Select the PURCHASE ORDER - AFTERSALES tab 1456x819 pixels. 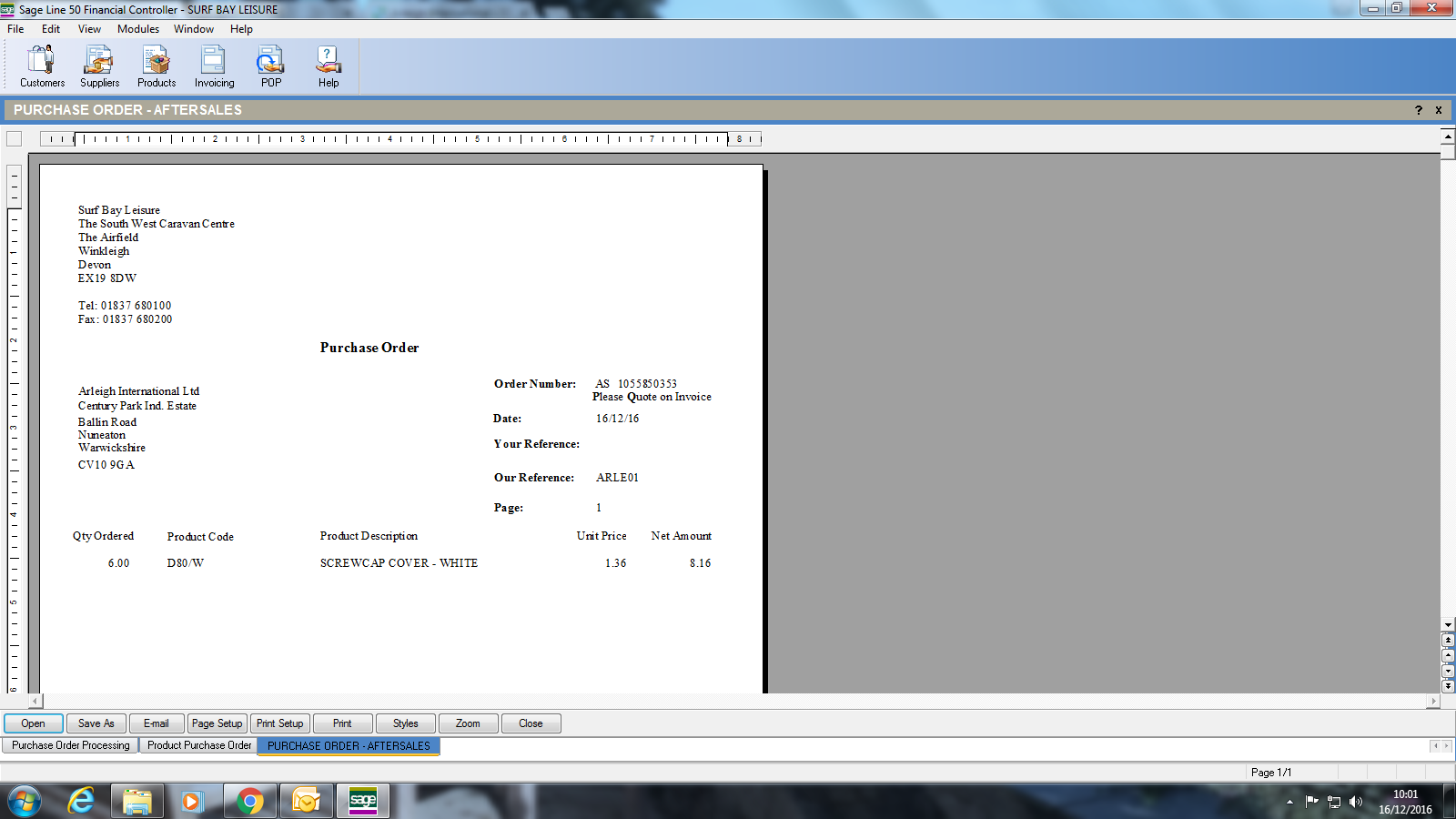coord(349,746)
